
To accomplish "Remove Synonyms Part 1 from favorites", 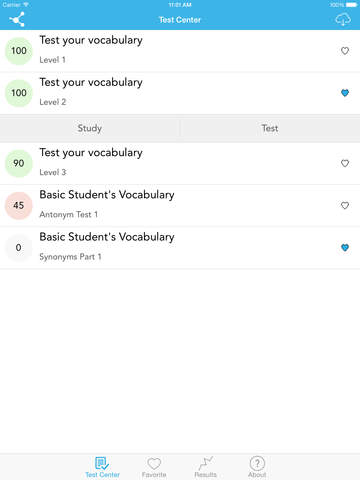I will click(x=345, y=247).
